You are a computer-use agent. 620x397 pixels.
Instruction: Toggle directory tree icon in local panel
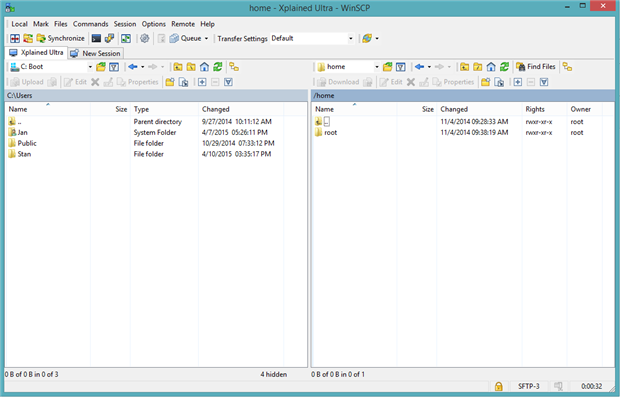tap(234, 67)
